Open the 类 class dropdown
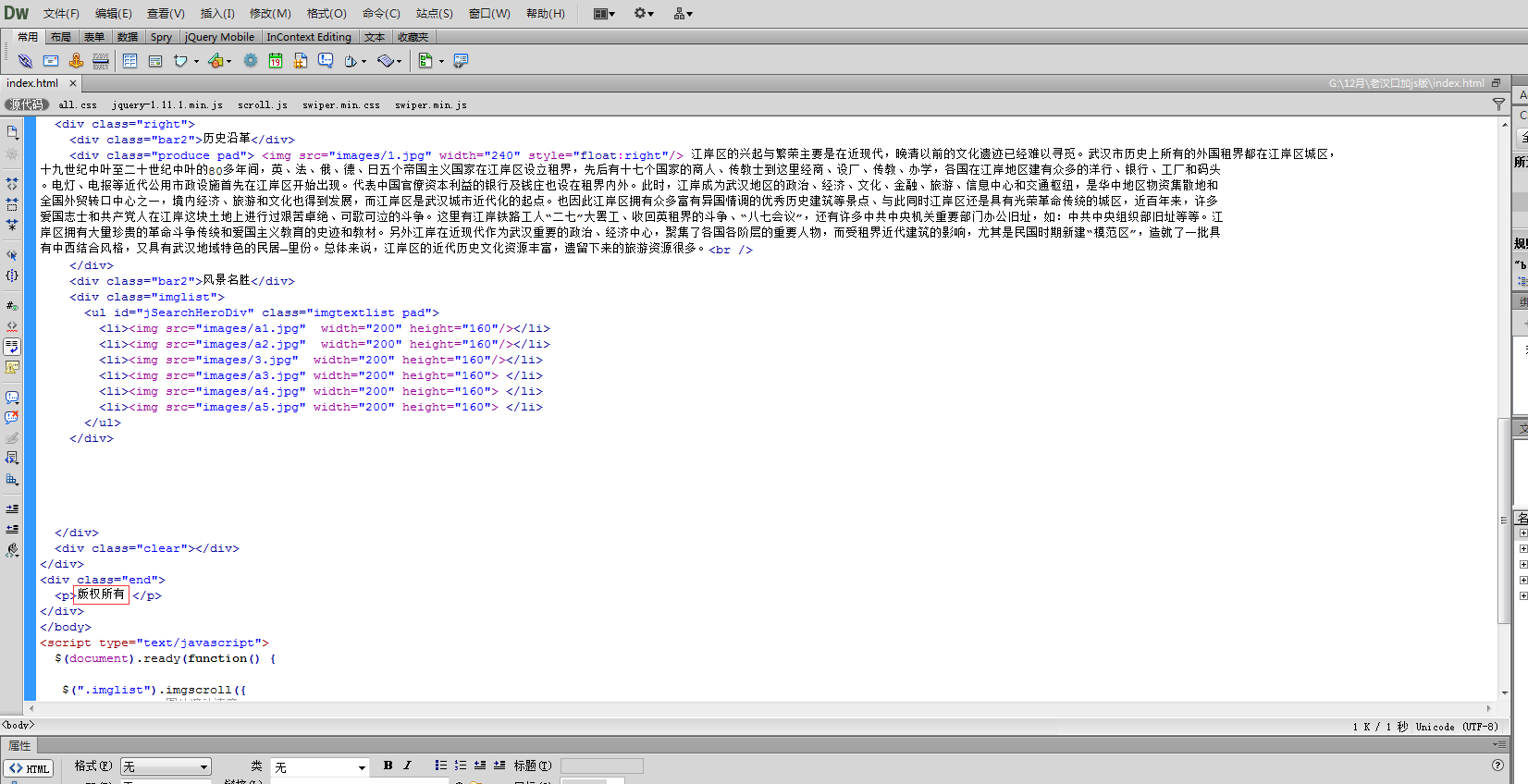 pyautogui.click(x=319, y=767)
